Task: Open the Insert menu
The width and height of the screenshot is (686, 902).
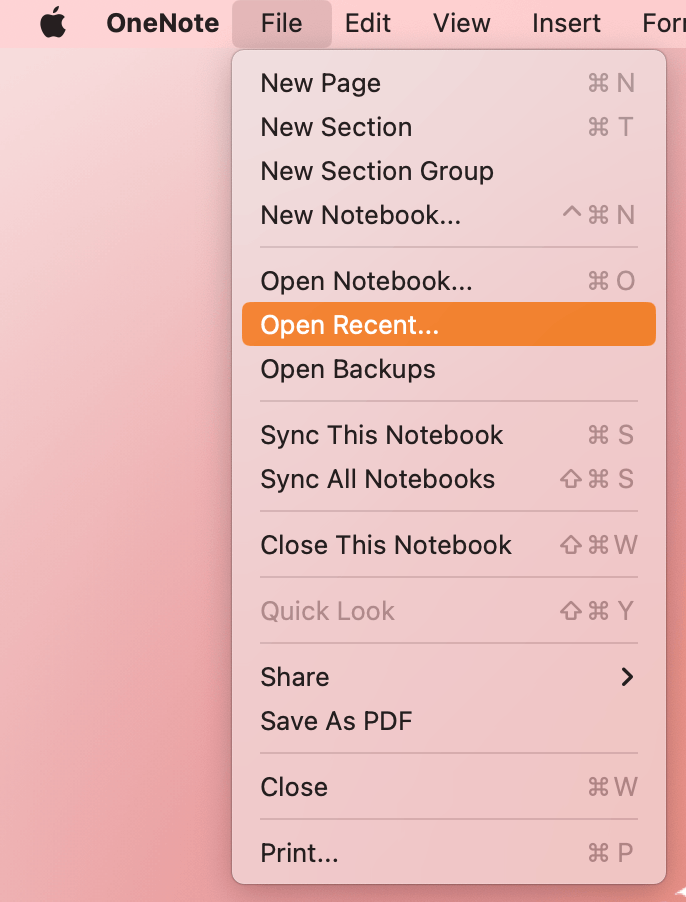Action: tap(566, 24)
